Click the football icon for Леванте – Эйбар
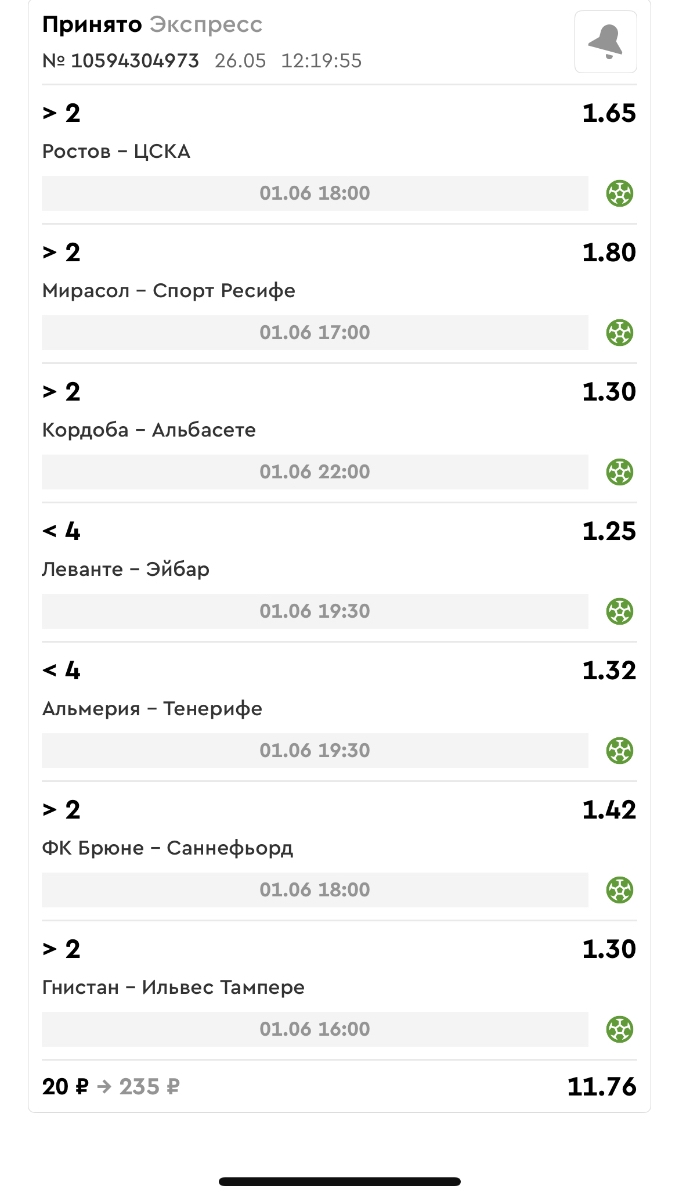 [x=620, y=610]
